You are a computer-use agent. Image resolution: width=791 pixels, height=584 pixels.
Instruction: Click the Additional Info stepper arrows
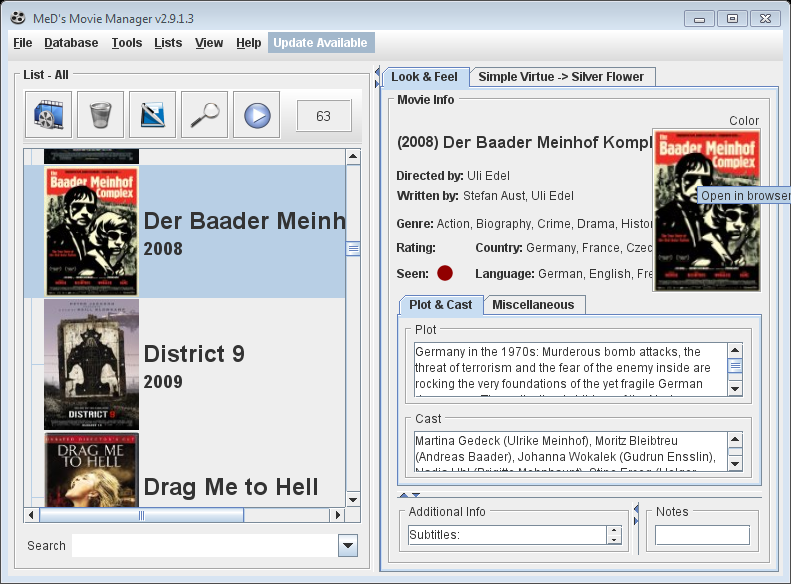tap(613, 535)
